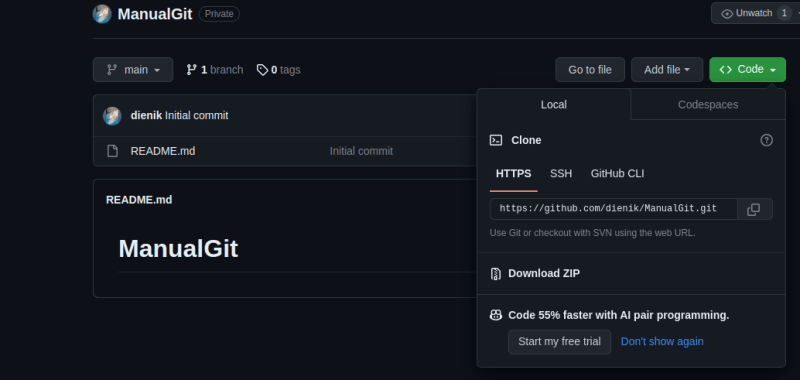Viewport: 800px width, 380px height.
Task: Click the dienik avatar in commit row
Action: click(112, 116)
